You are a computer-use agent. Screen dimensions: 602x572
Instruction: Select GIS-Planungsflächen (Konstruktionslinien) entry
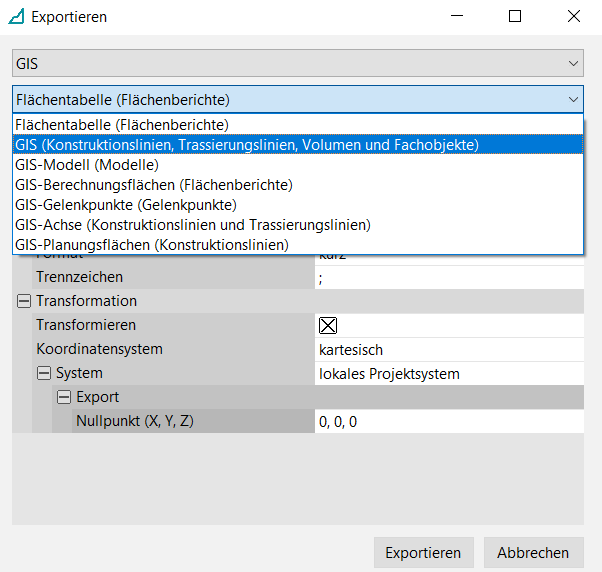pyautogui.click(x=151, y=245)
